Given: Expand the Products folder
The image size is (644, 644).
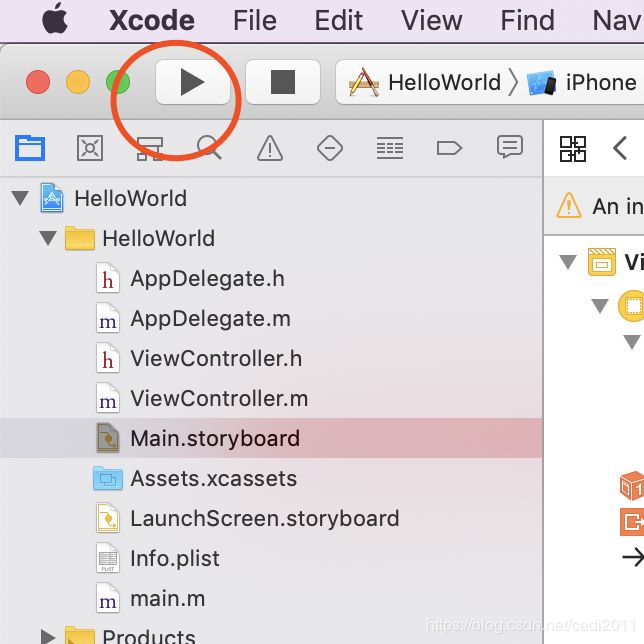Looking at the screenshot, I should pos(48,636).
